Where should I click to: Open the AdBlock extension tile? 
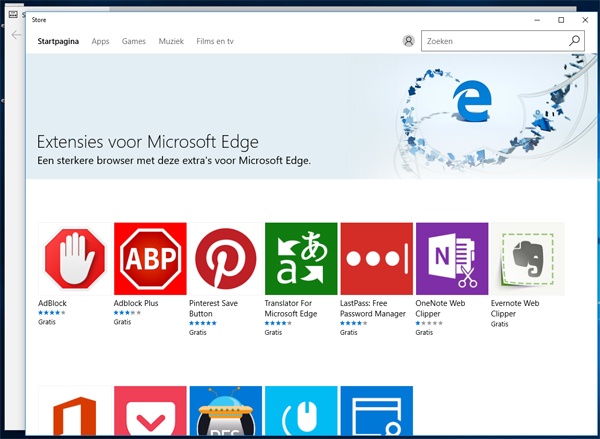75,259
